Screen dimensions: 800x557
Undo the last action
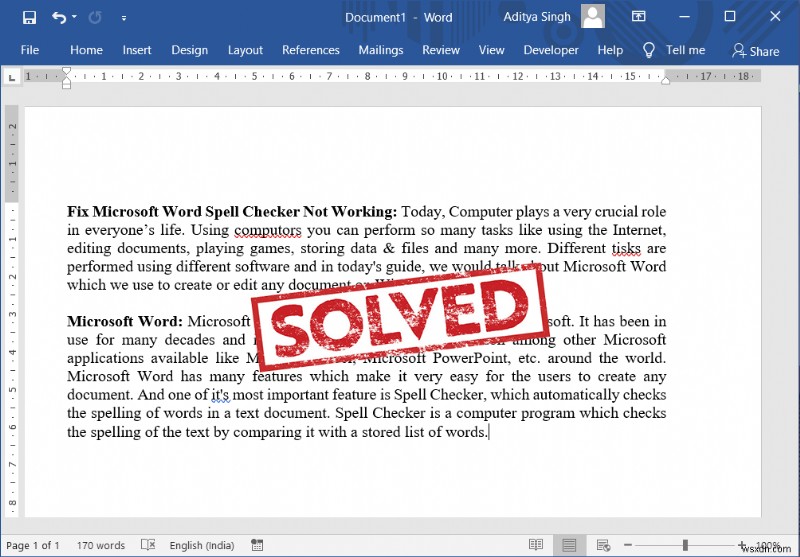tap(59, 18)
